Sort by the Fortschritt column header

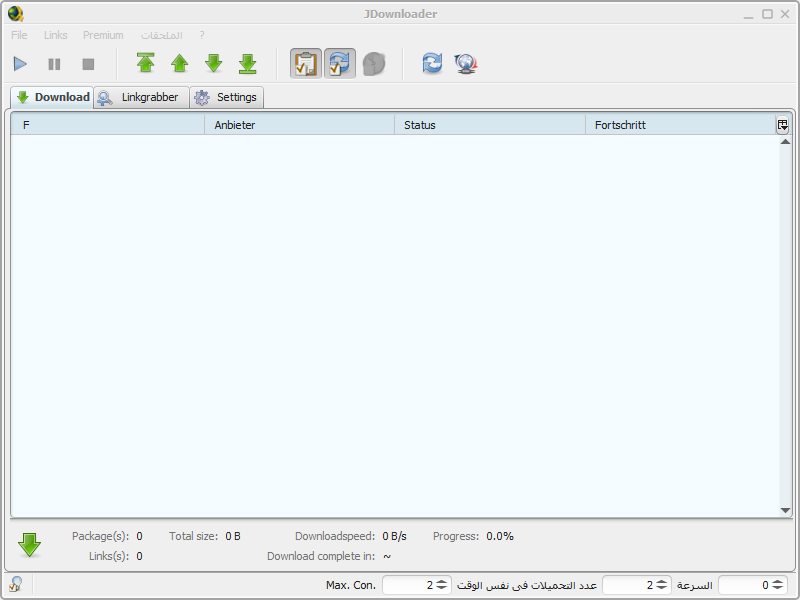pyautogui.click(x=680, y=124)
